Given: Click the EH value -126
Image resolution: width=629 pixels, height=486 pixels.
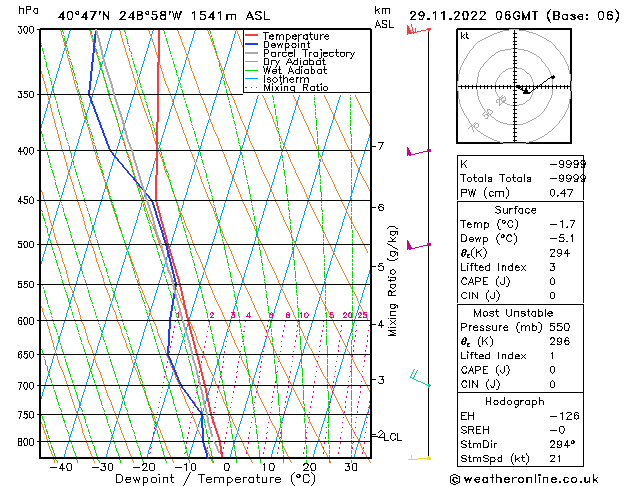Looking at the screenshot, I should [x=564, y=416].
